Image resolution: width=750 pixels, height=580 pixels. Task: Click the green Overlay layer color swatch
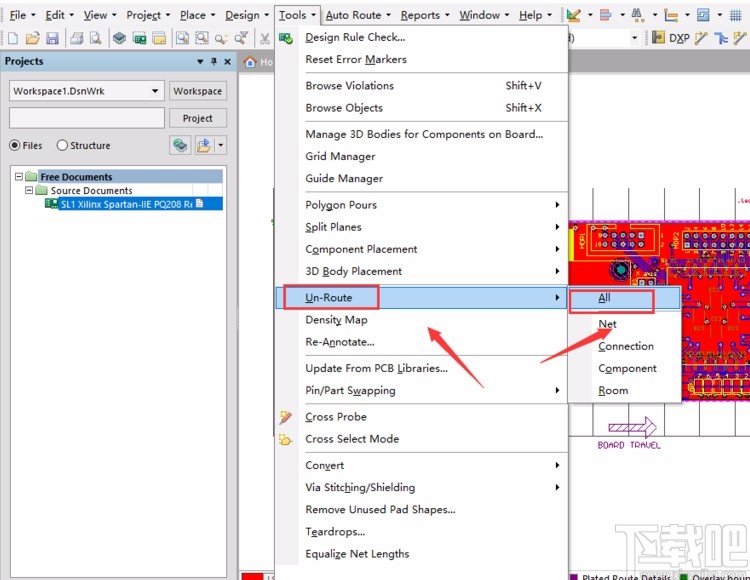coord(684,577)
